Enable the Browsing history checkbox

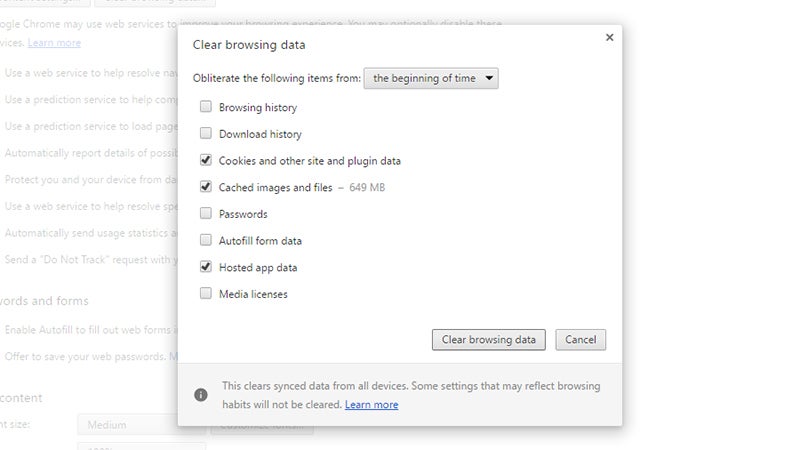pos(206,107)
